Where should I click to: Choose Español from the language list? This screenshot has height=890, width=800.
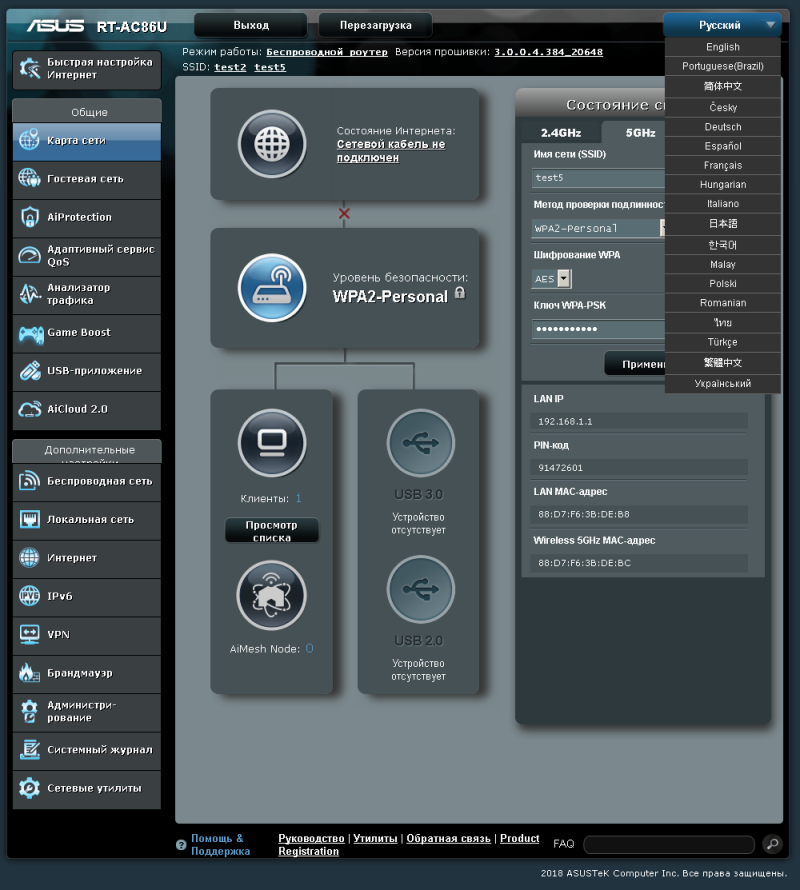coord(723,146)
